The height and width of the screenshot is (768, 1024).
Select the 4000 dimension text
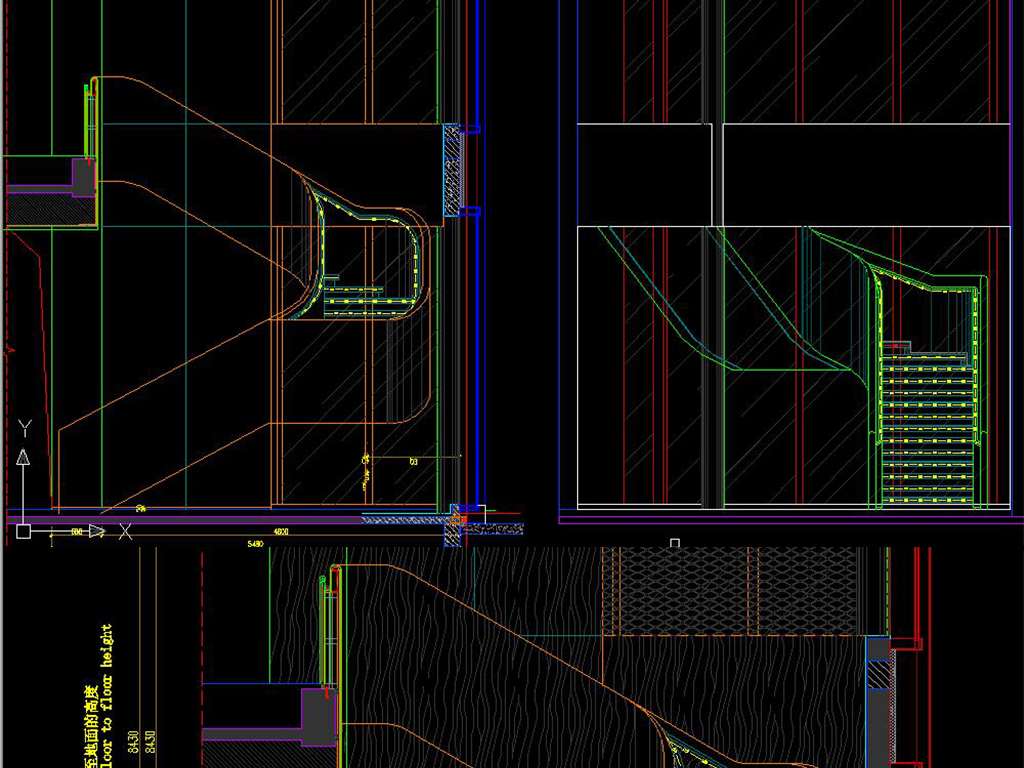tap(281, 533)
